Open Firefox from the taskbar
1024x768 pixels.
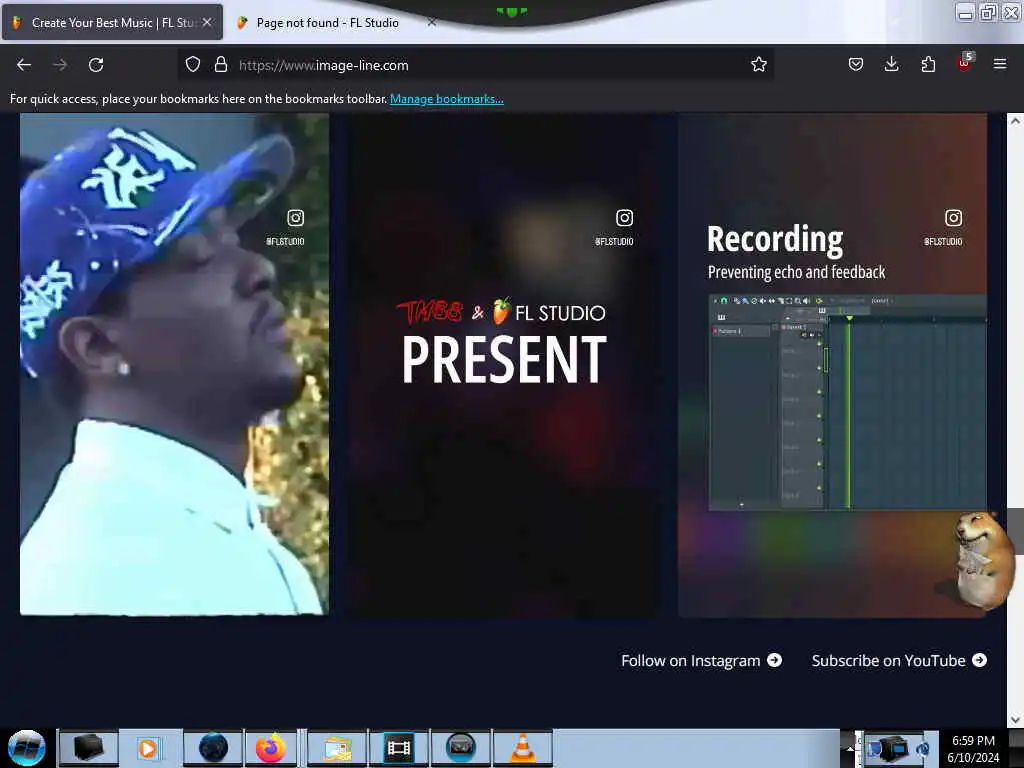[270, 748]
